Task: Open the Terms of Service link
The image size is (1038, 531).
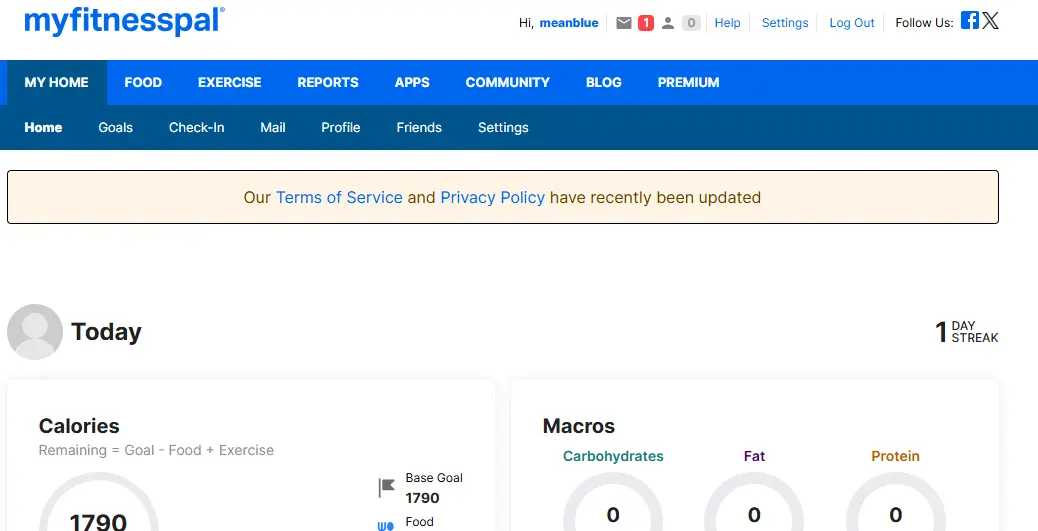Action: (339, 197)
